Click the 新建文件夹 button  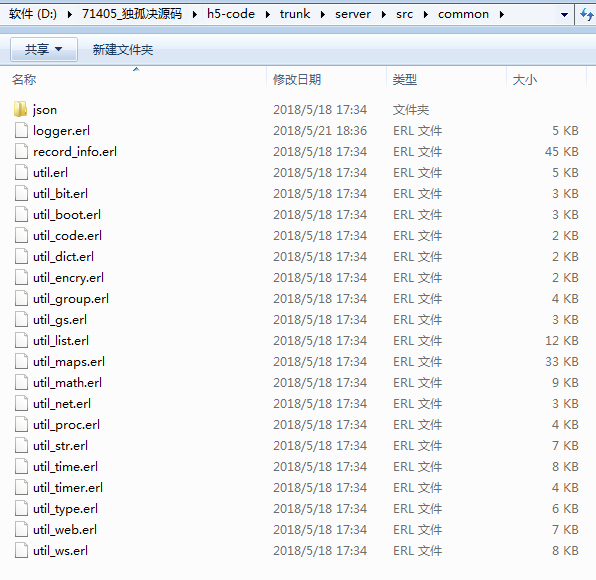point(123,49)
